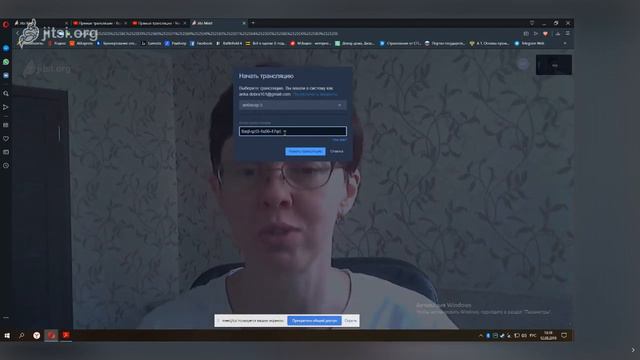This screenshot has height=360, width=640.
Task: Switch keyboard language РУС indicator
Action: coord(533,336)
